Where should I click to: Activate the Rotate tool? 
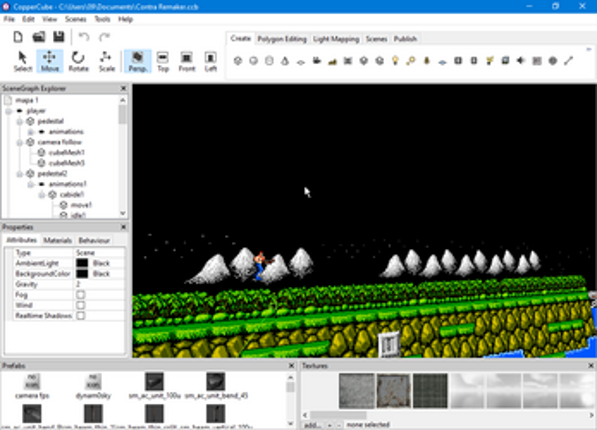(78, 61)
